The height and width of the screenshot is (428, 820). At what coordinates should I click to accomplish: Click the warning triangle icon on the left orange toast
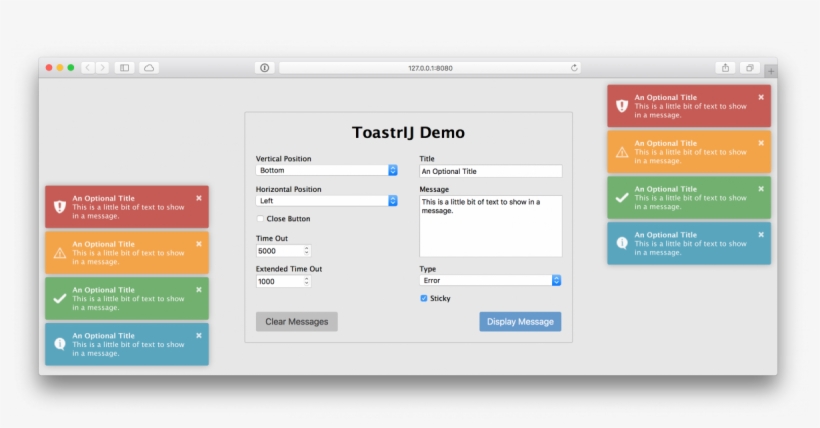pos(60,253)
